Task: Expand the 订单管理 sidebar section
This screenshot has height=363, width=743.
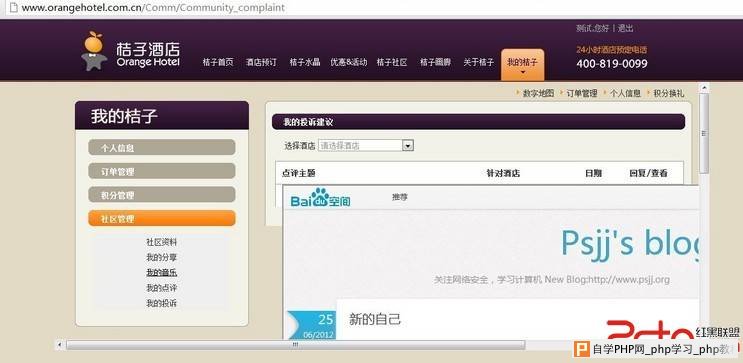Action: pos(162,171)
